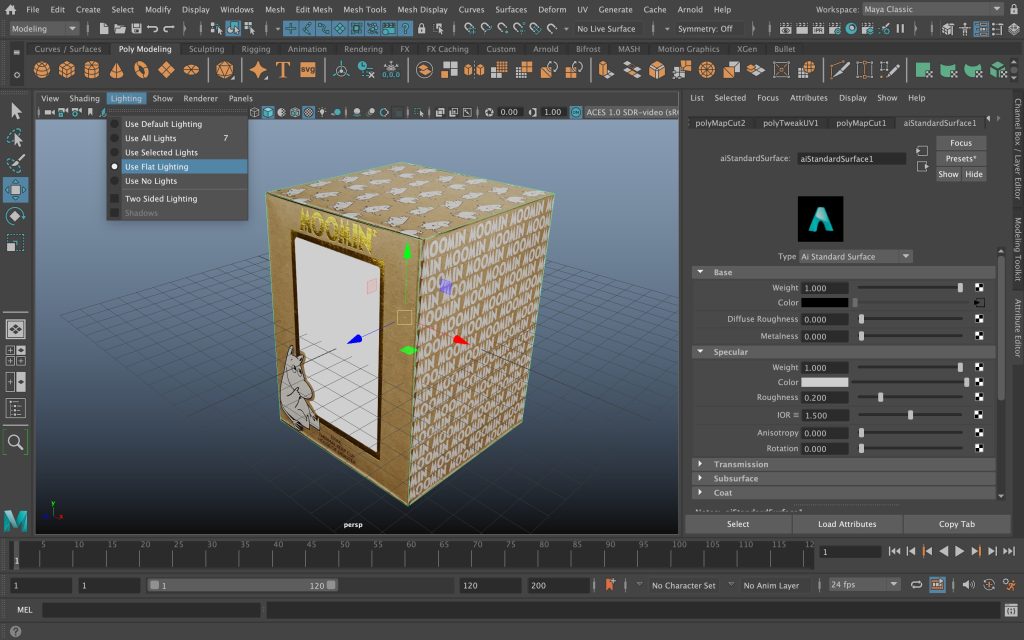Click the Presets* button
The height and width of the screenshot is (640, 1024).
click(961, 159)
